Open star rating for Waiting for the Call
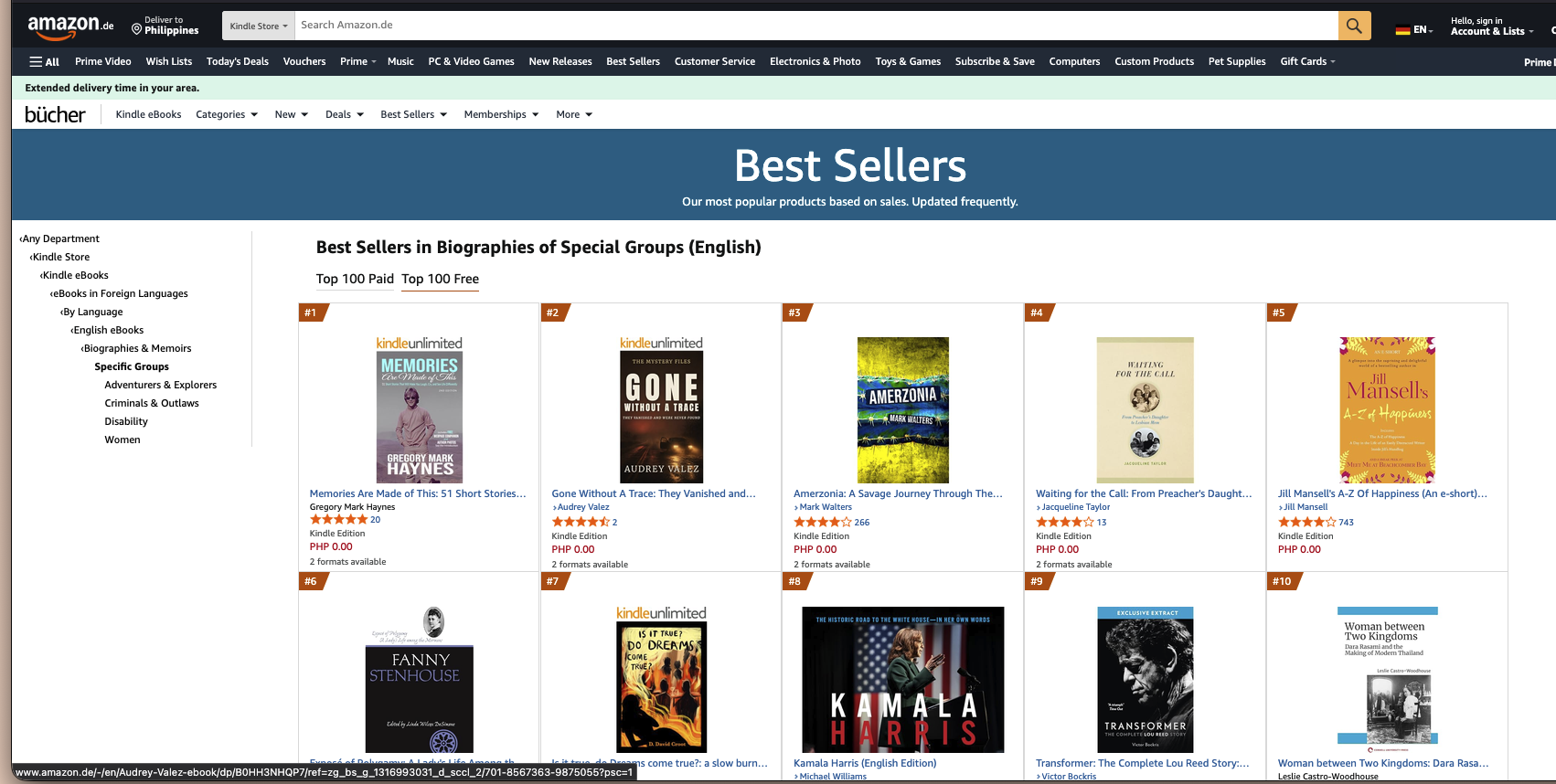The height and width of the screenshot is (784, 1556). click(1065, 522)
